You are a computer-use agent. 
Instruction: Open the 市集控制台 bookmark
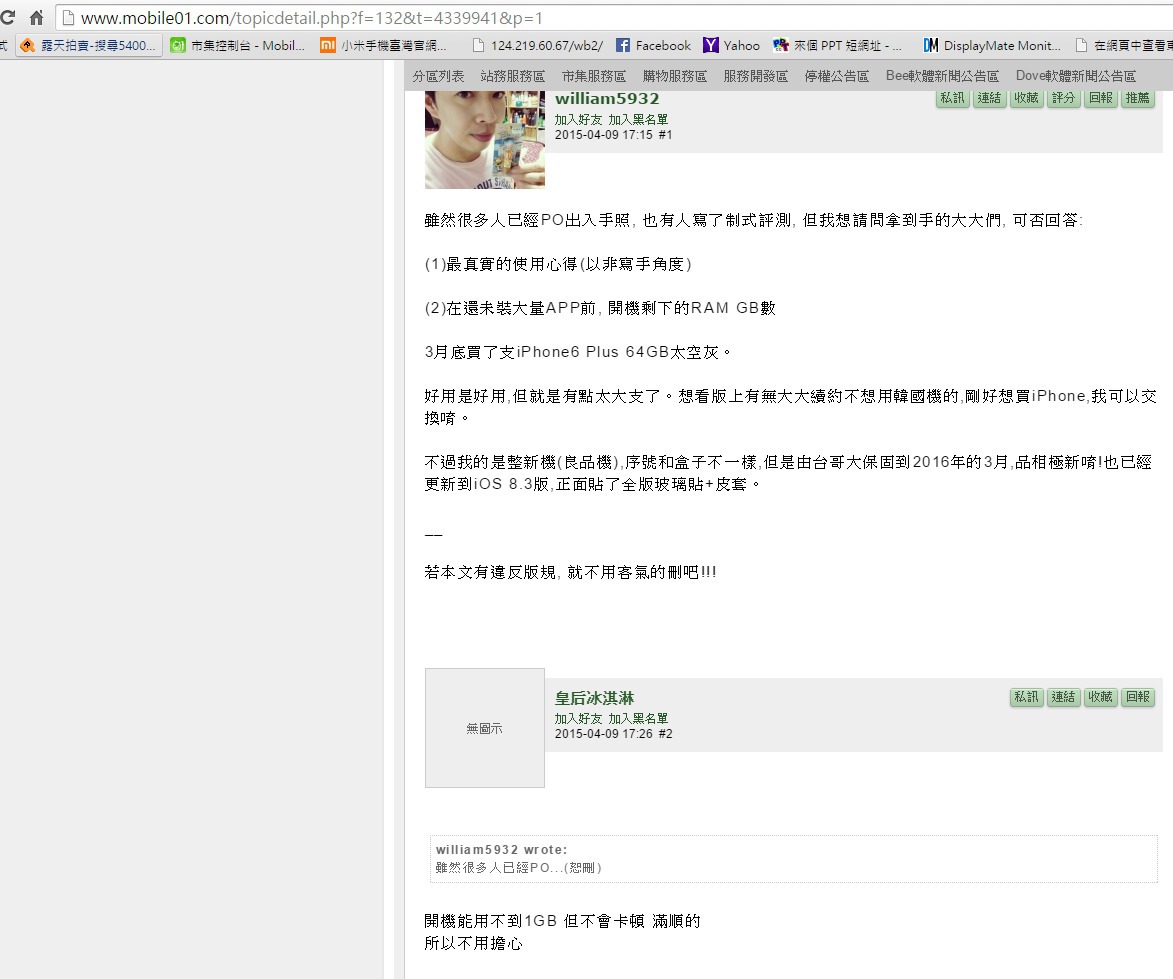(238, 46)
